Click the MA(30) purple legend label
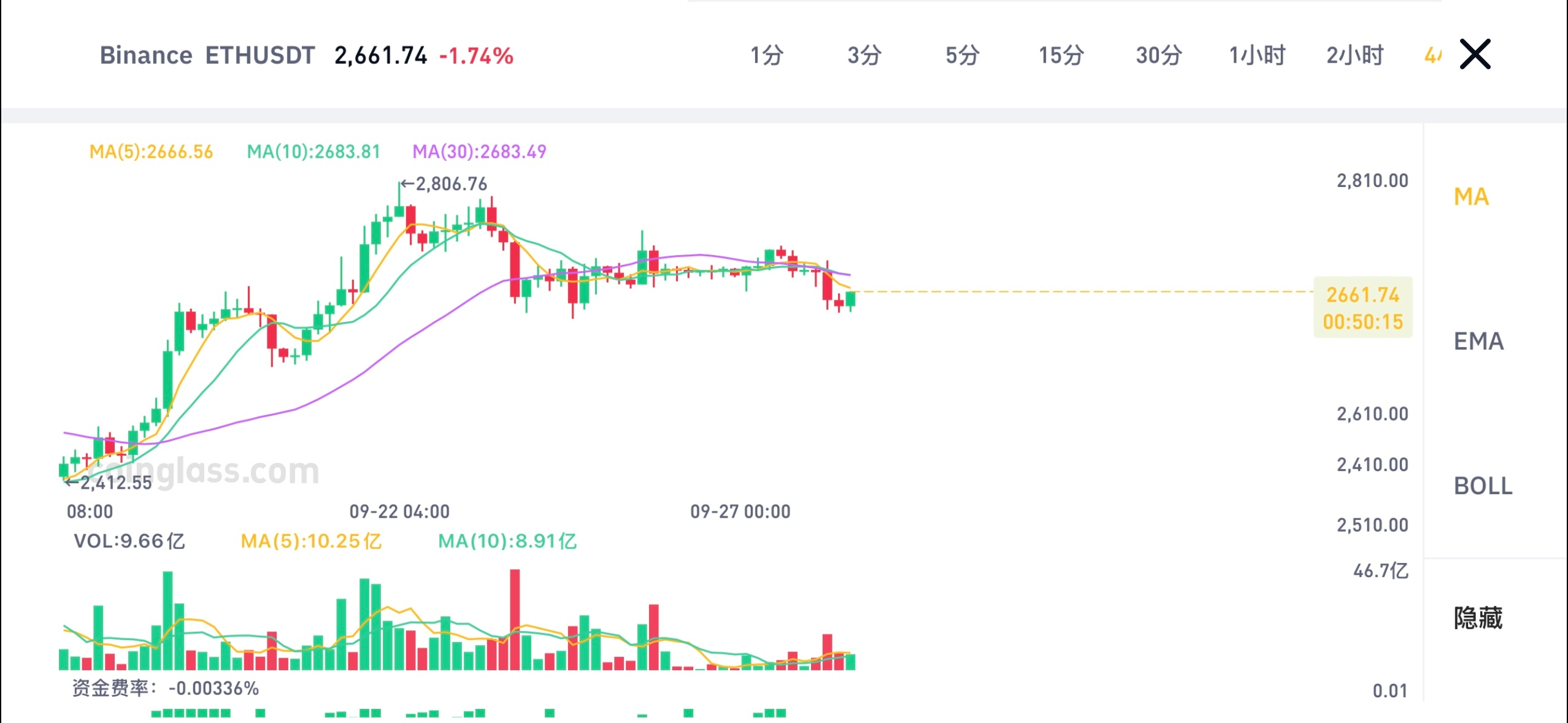 coord(479,151)
